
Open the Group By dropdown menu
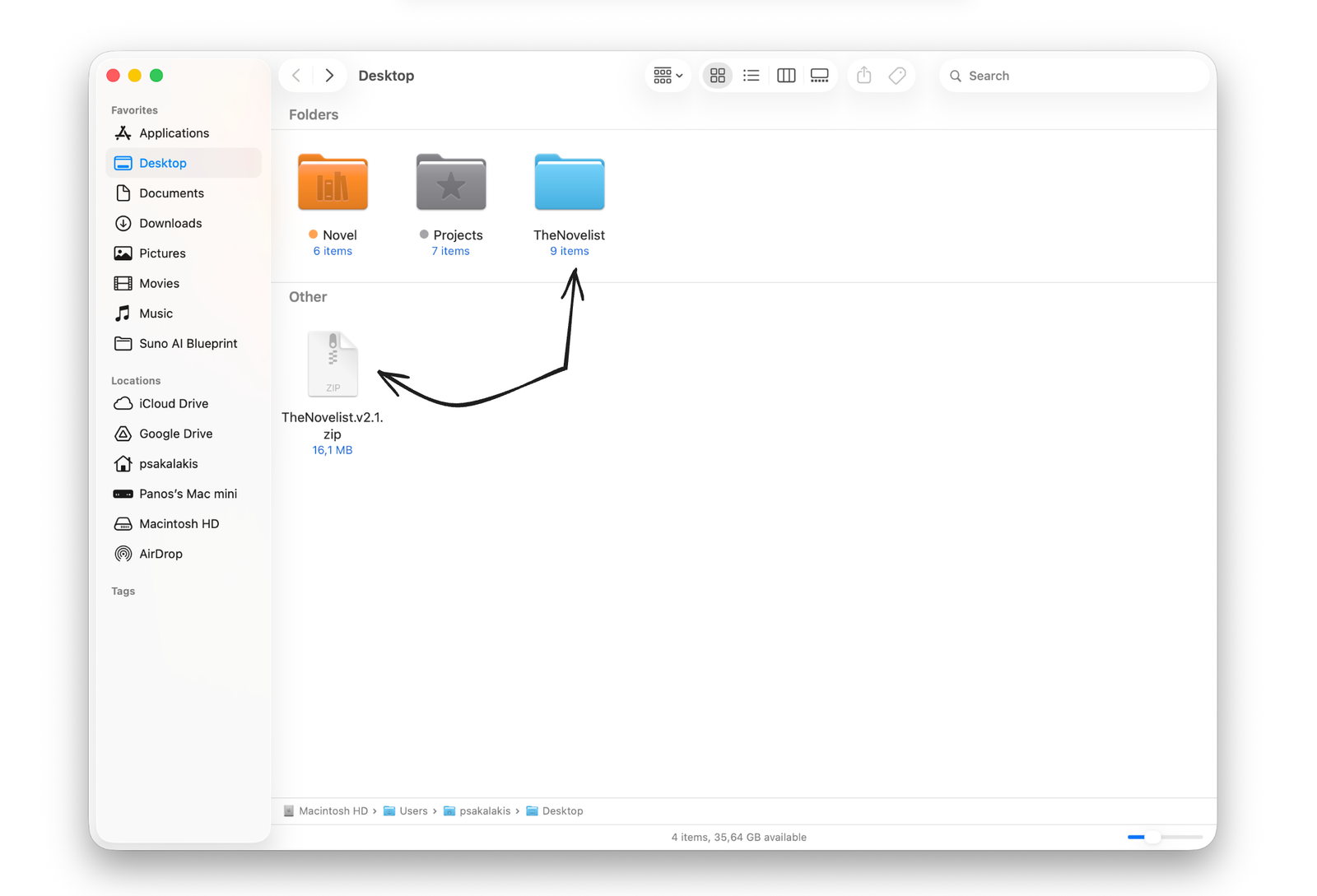pos(668,76)
